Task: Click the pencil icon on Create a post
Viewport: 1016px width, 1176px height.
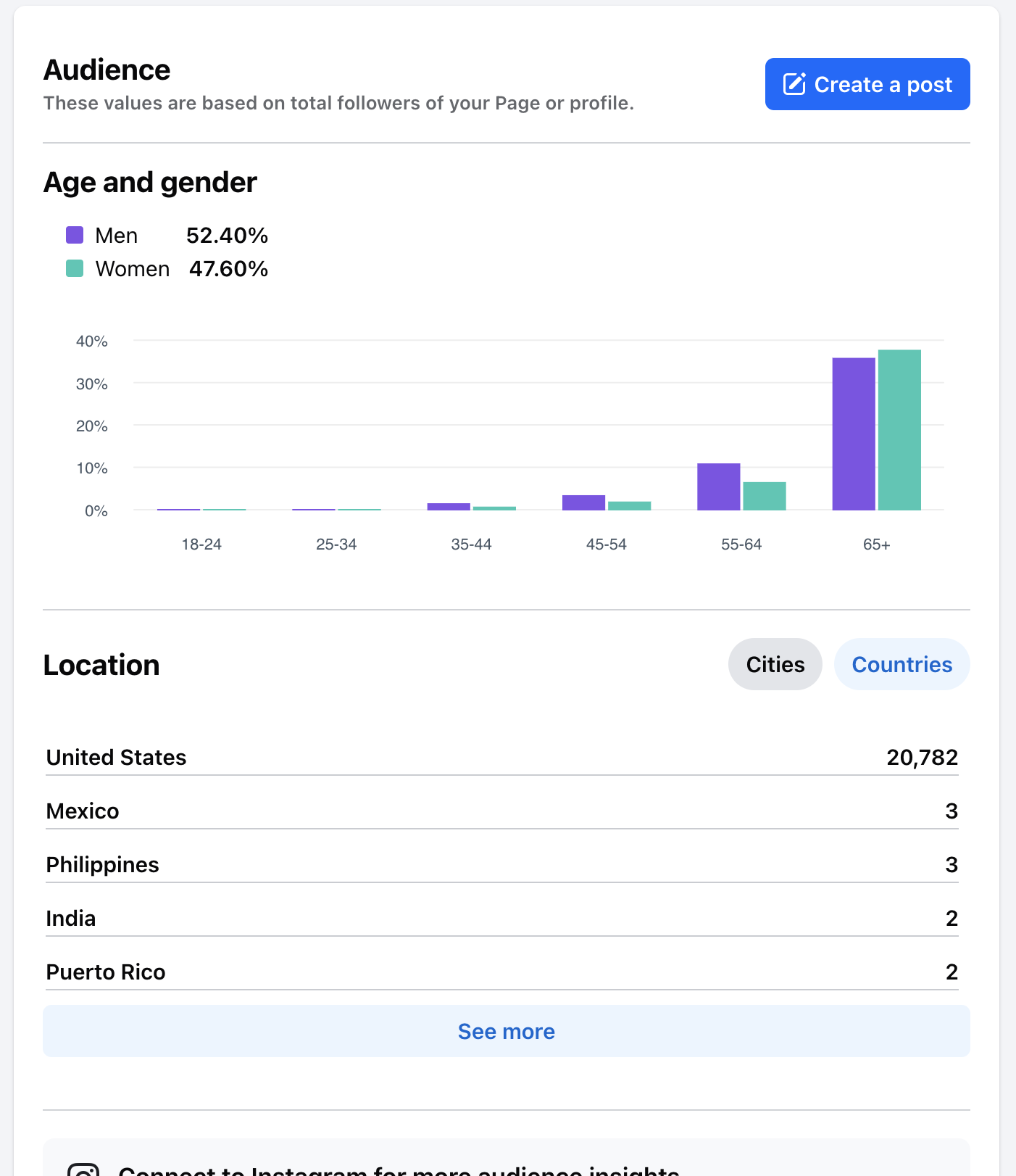Action: (x=794, y=84)
